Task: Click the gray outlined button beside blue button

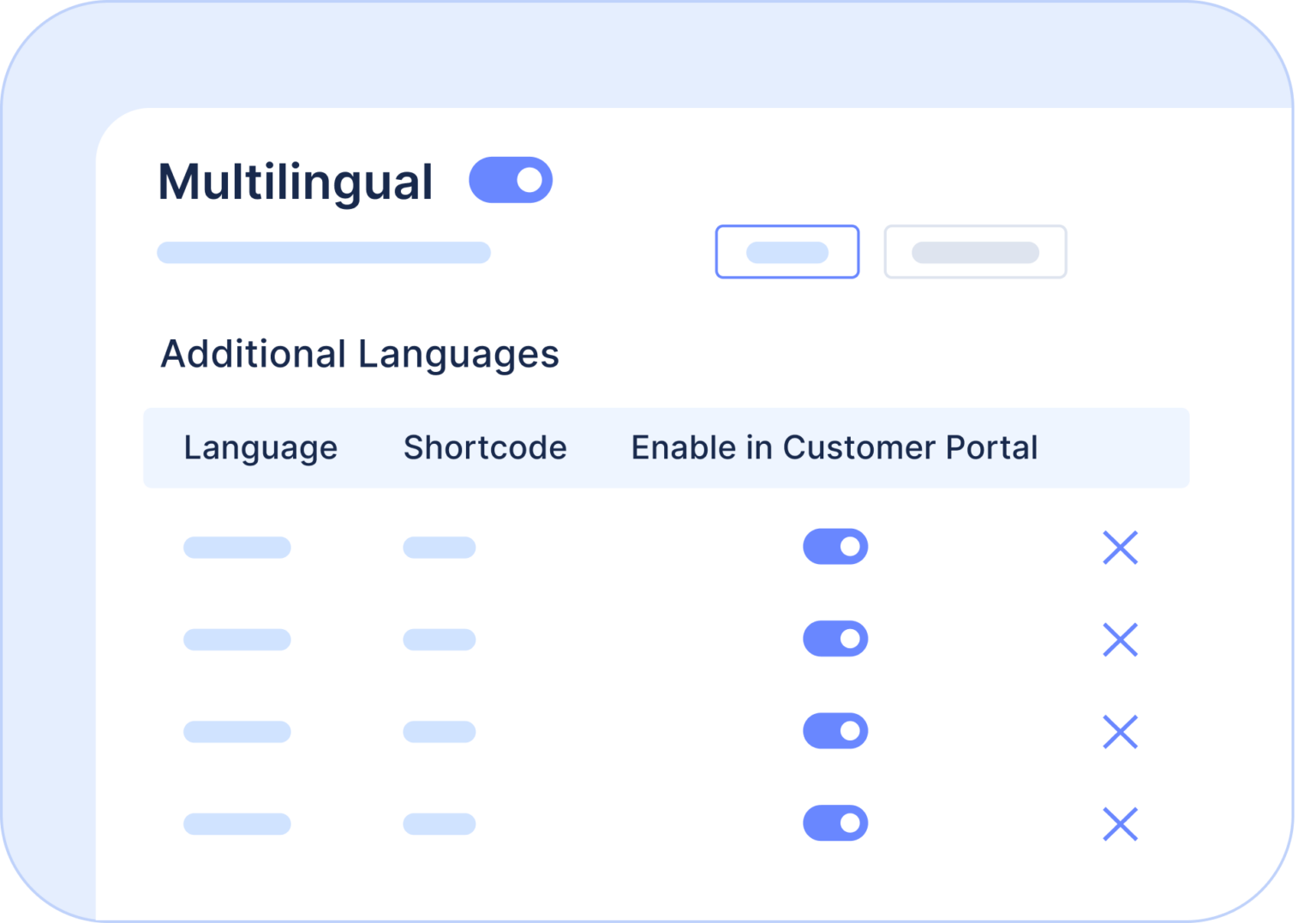Action: tap(975, 252)
